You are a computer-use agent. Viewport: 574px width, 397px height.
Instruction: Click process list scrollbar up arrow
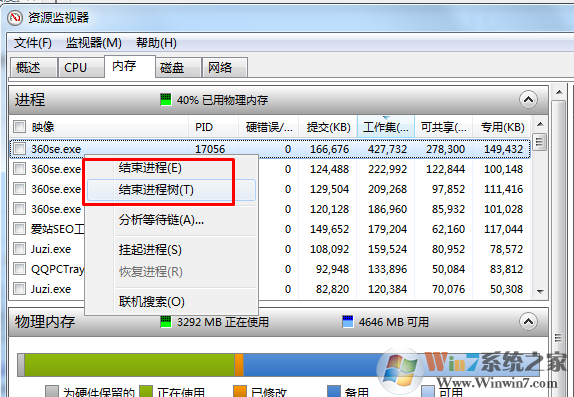pos(540,125)
